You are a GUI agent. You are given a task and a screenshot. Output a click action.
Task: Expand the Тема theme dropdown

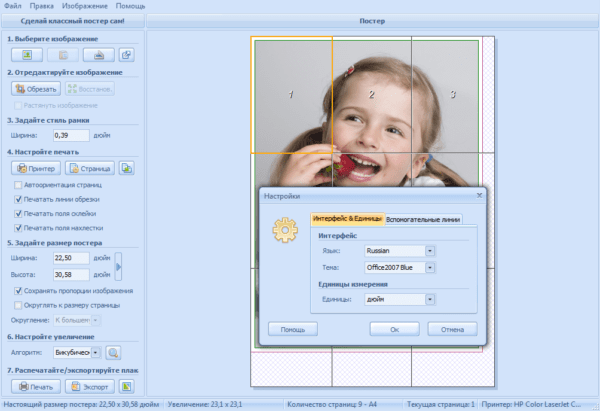coord(430,267)
